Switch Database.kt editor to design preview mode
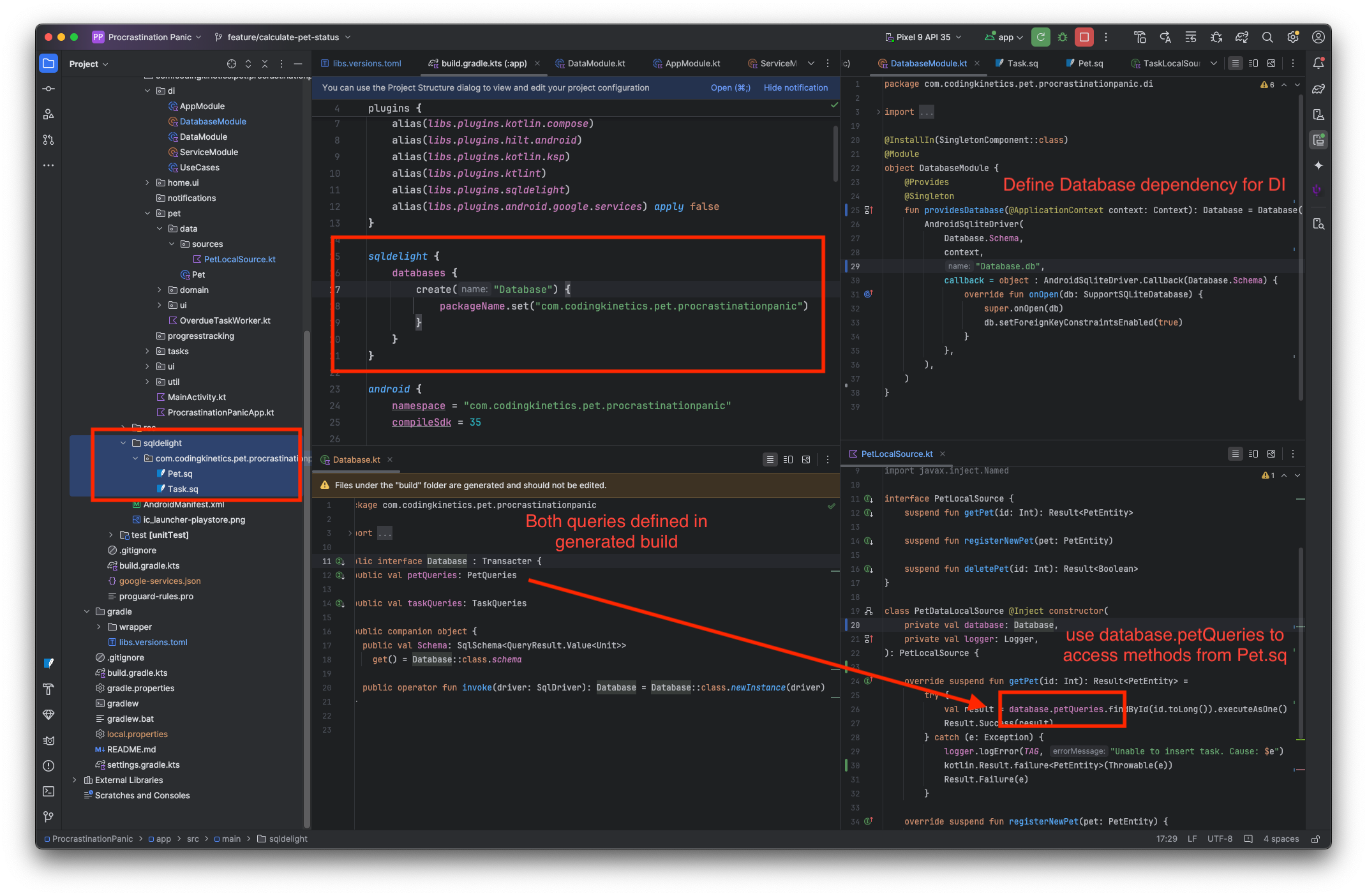The width and height of the screenshot is (1367, 896). 806,459
